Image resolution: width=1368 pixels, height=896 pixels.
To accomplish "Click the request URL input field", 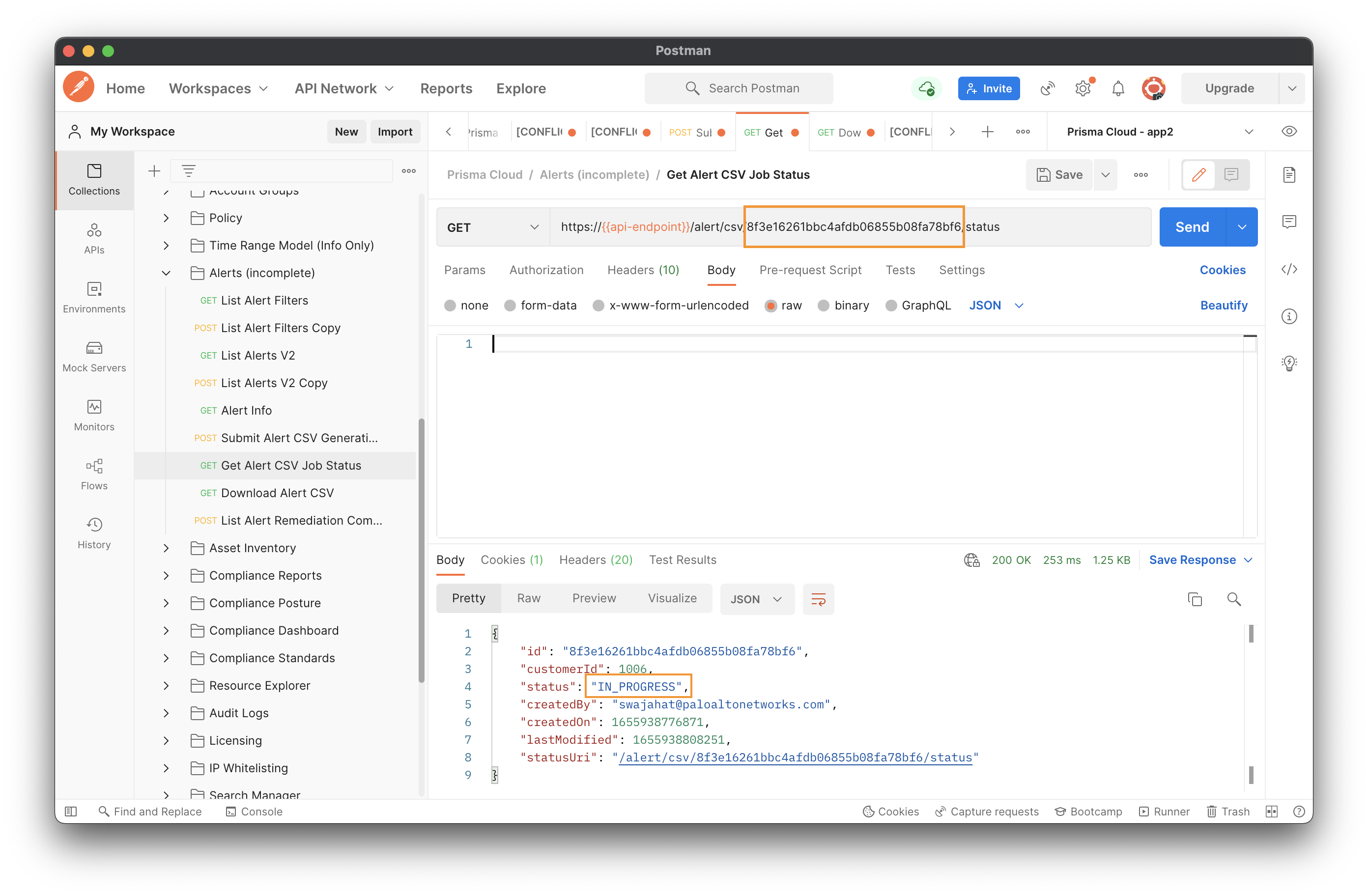I will click(x=850, y=227).
